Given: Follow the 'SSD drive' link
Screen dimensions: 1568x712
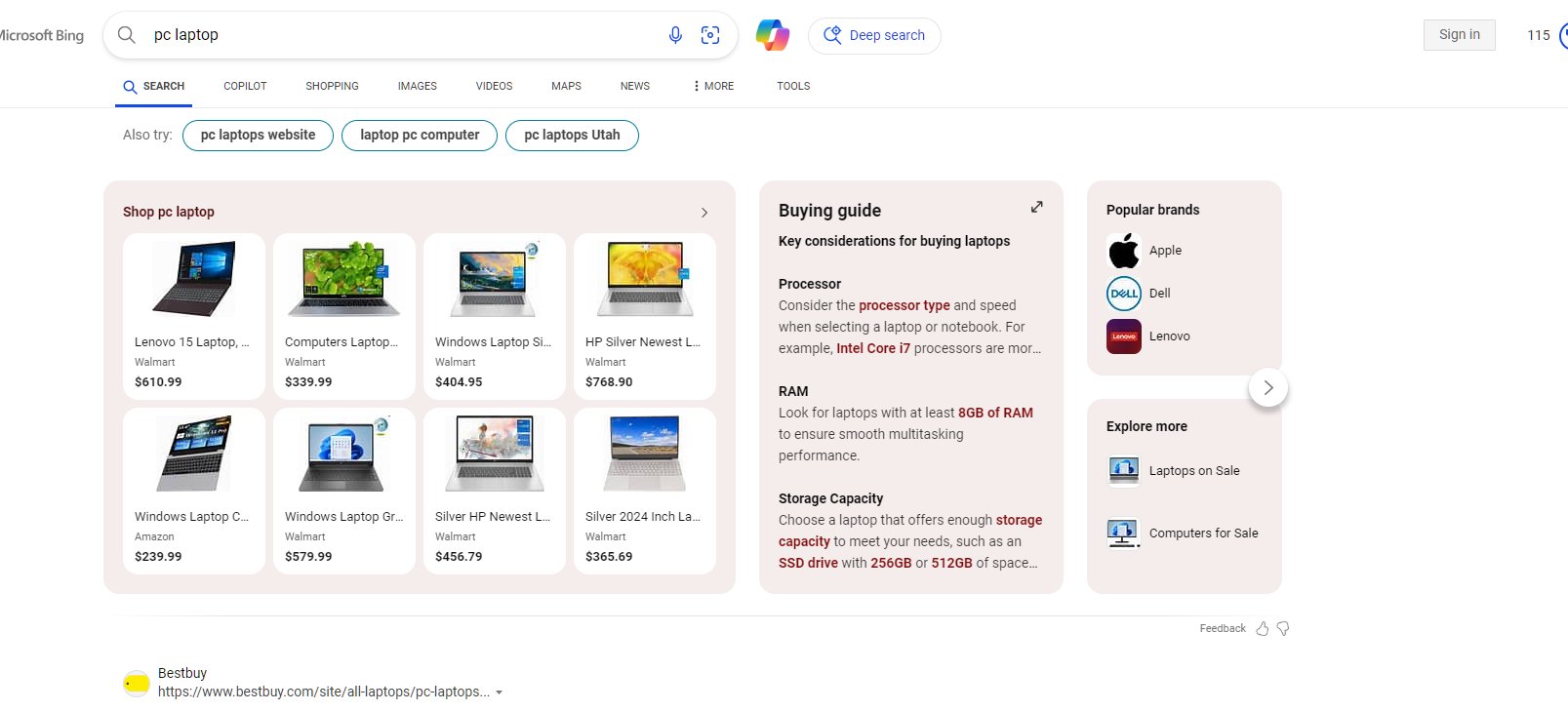Looking at the screenshot, I should 808,563.
